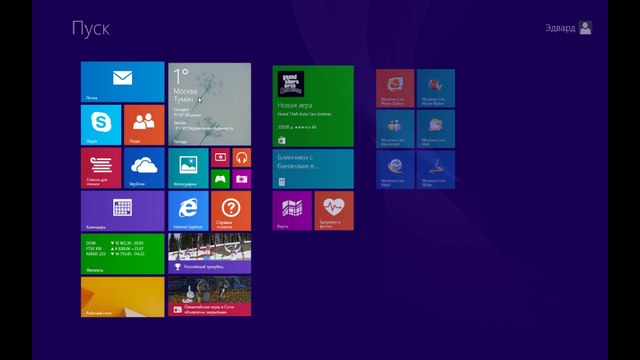Open the Health & Fitness heart tile
This screenshot has height=360, width=640.
click(334, 211)
